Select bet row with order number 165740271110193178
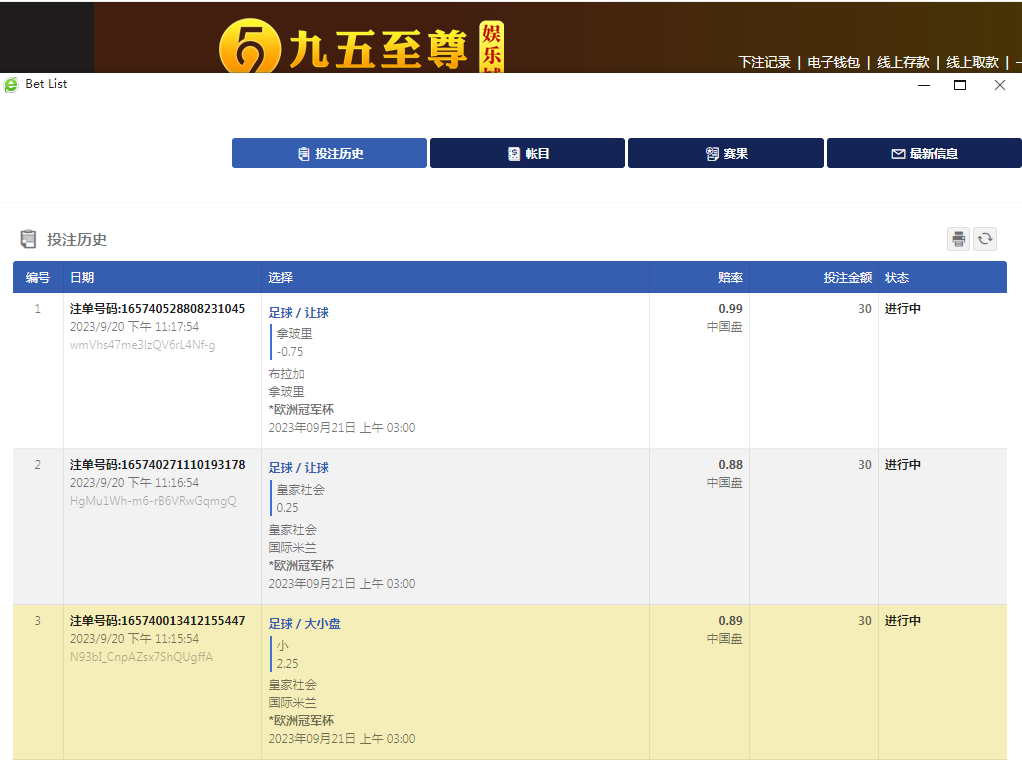This screenshot has width=1022, height=763. coord(157,465)
